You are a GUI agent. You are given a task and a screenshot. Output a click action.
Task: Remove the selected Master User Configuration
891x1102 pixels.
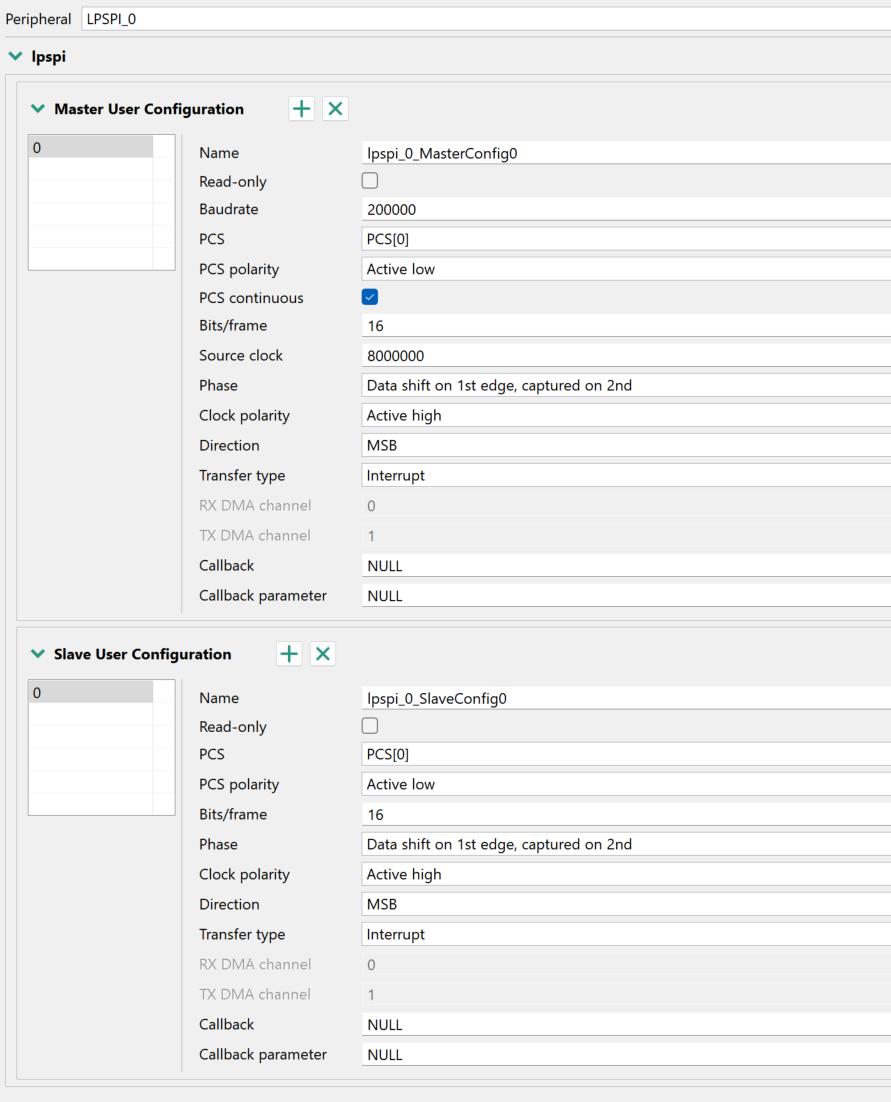(x=336, y=109)
